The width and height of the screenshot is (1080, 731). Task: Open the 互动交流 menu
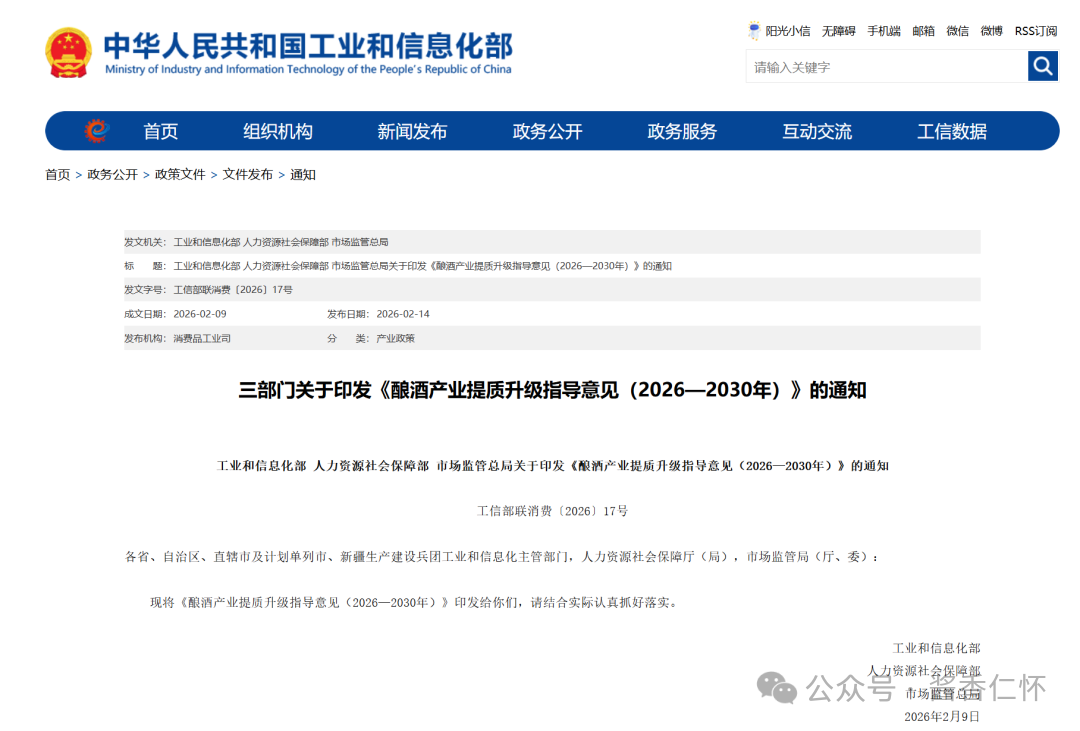[816, 130]
